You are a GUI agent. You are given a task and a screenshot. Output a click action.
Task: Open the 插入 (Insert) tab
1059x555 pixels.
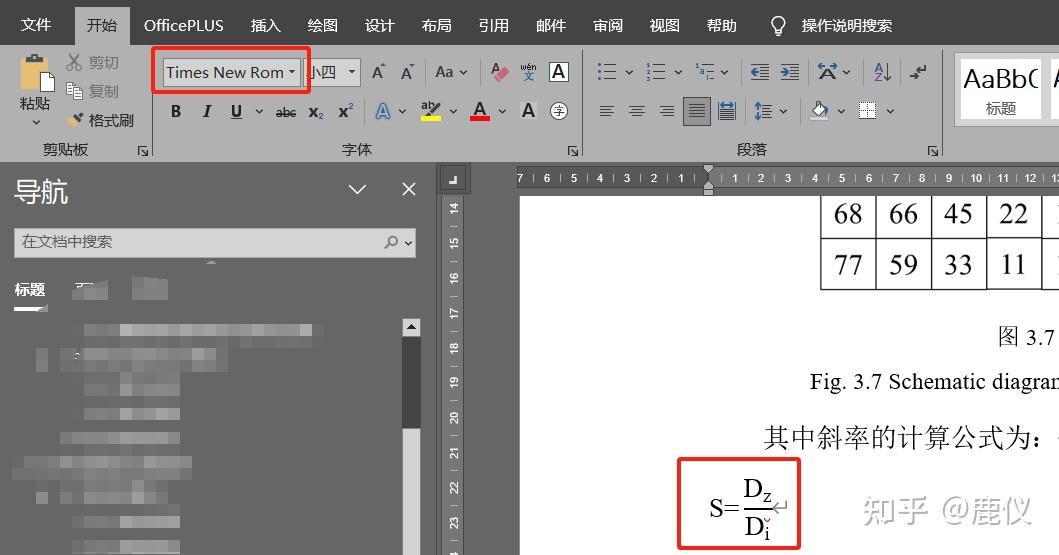coord(265,25)
